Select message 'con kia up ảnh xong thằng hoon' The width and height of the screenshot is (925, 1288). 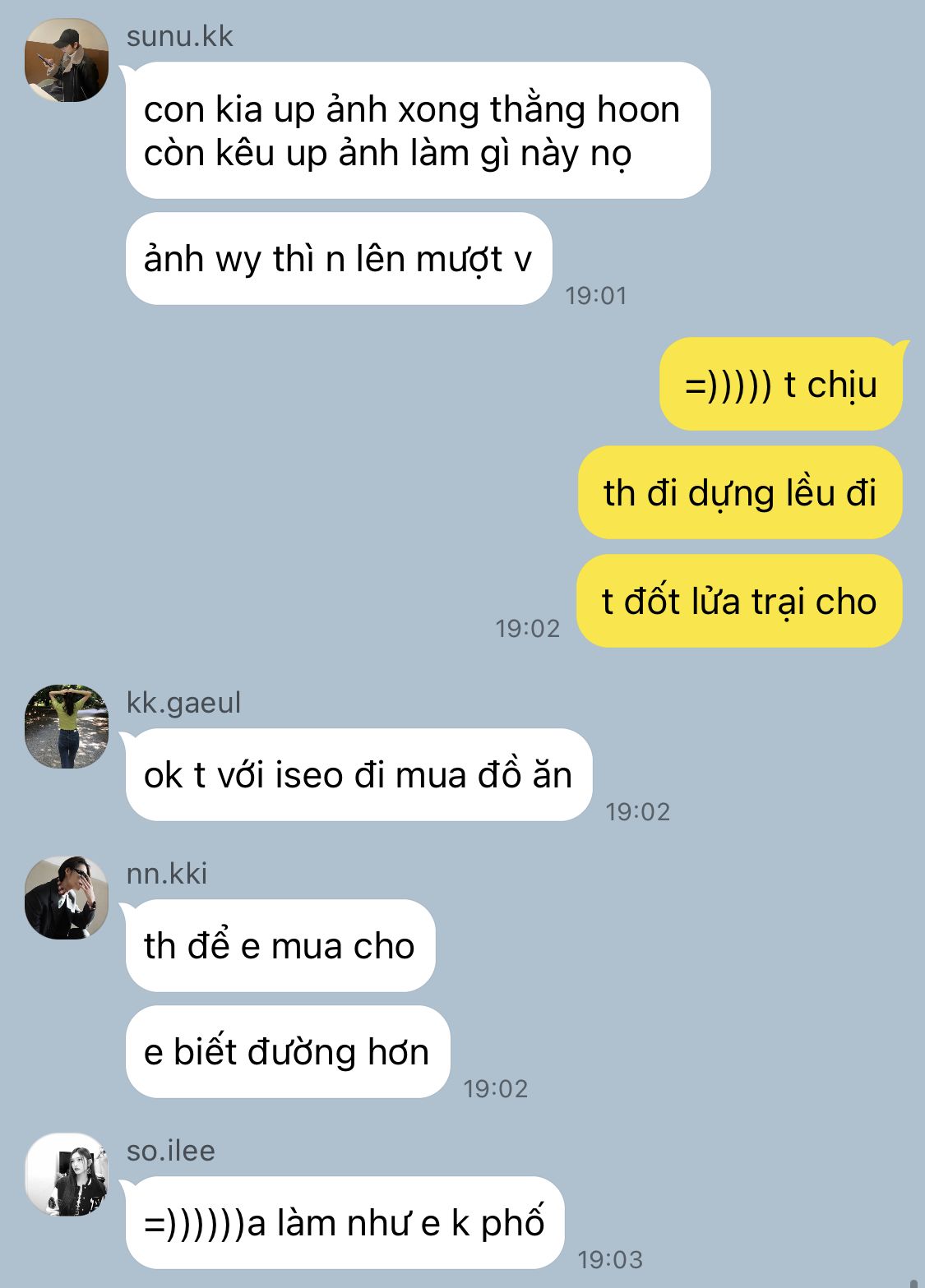(x=418, y=131)
